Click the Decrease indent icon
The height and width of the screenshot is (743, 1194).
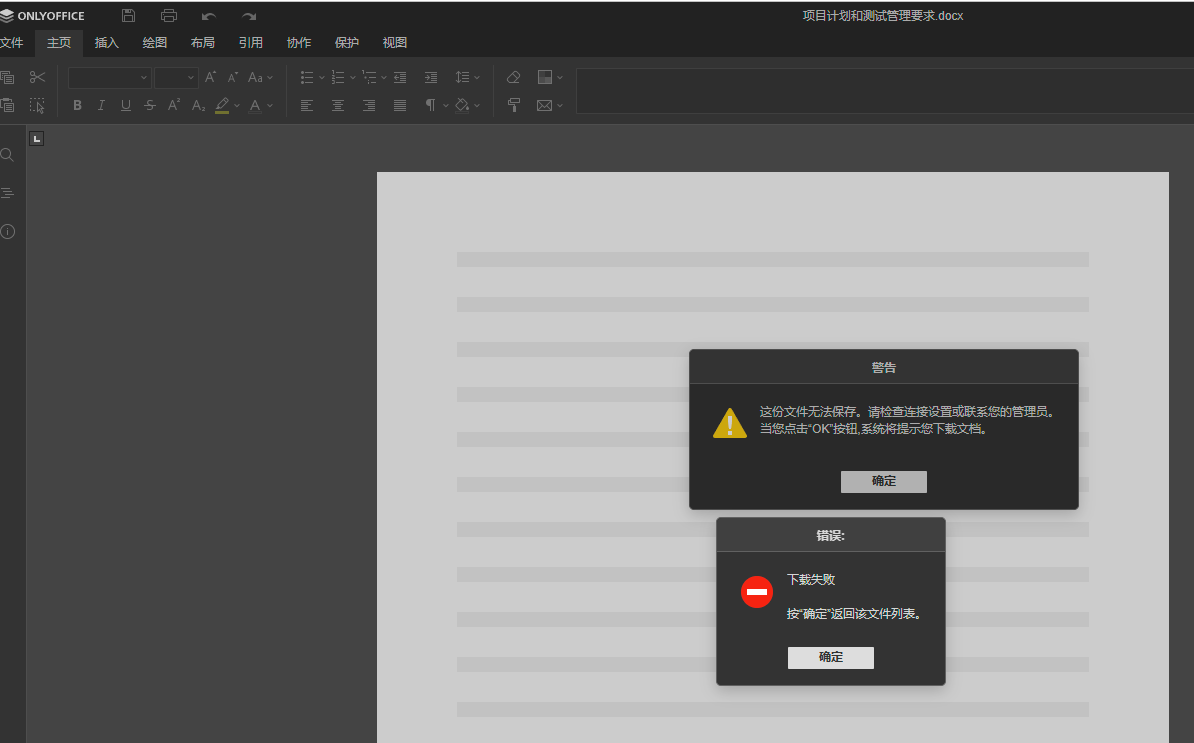pyautogui.click(x=400, y=77)
